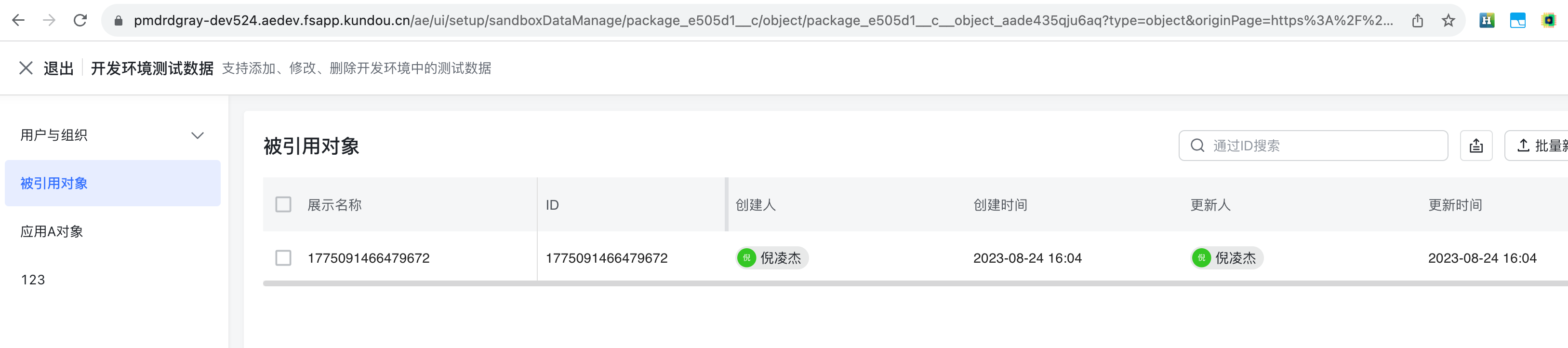The image size is (1568, 348).
Task: Reload the page with refresh icon
Action: pyautogui.click(x=80, y=21)
